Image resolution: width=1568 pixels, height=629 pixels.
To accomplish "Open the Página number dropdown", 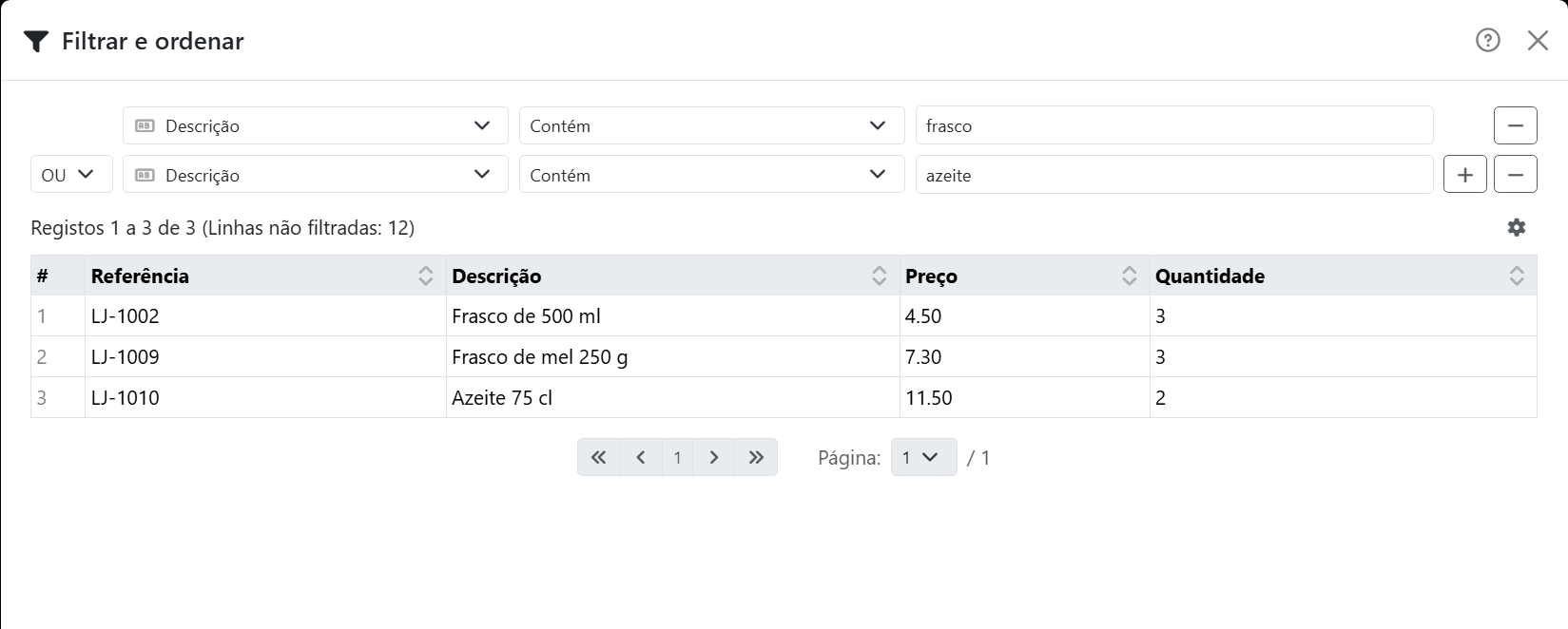I will click(x=923, y=457).
